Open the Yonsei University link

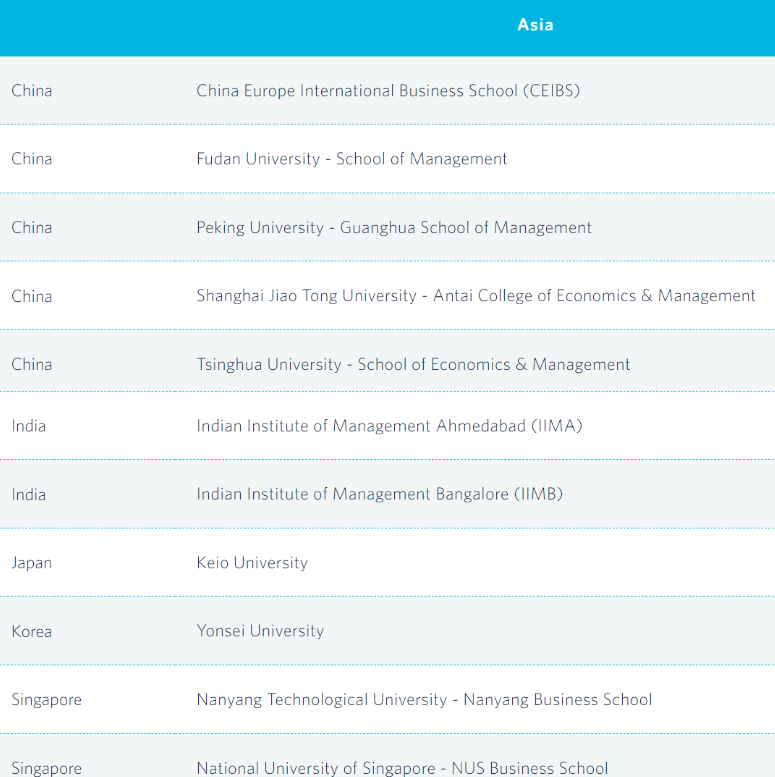260,631
